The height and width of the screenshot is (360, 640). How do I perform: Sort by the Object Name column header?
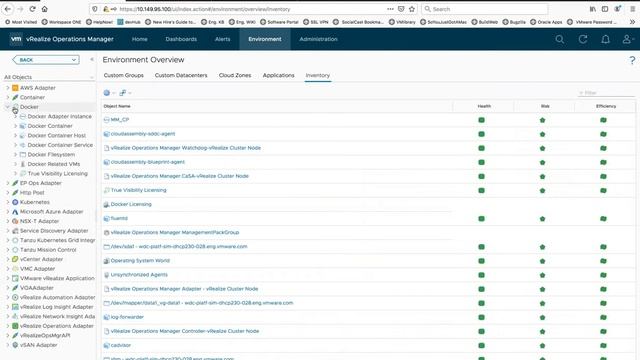(x=117, y=106)
